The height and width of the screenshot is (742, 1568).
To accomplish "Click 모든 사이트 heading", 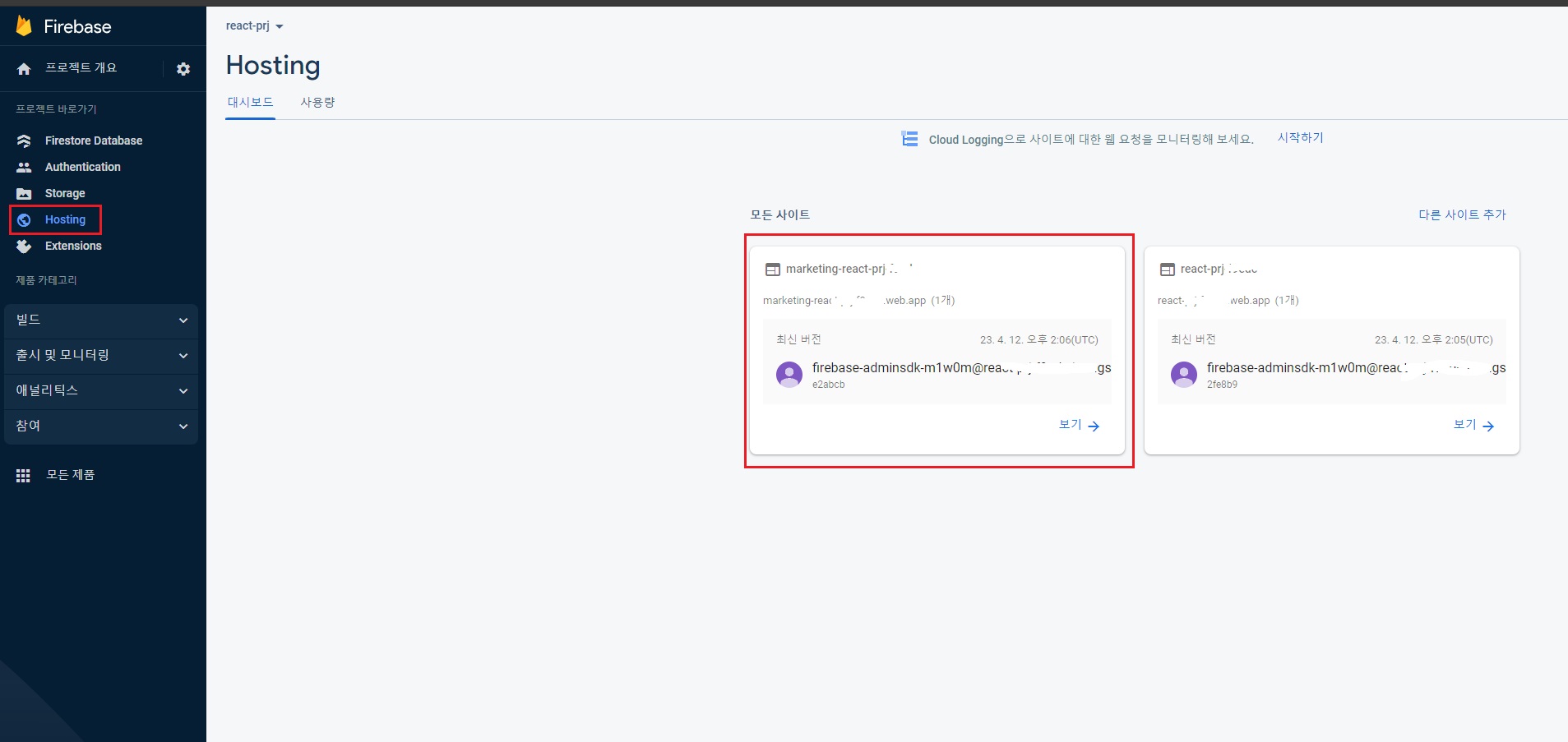I will (780, 214).
